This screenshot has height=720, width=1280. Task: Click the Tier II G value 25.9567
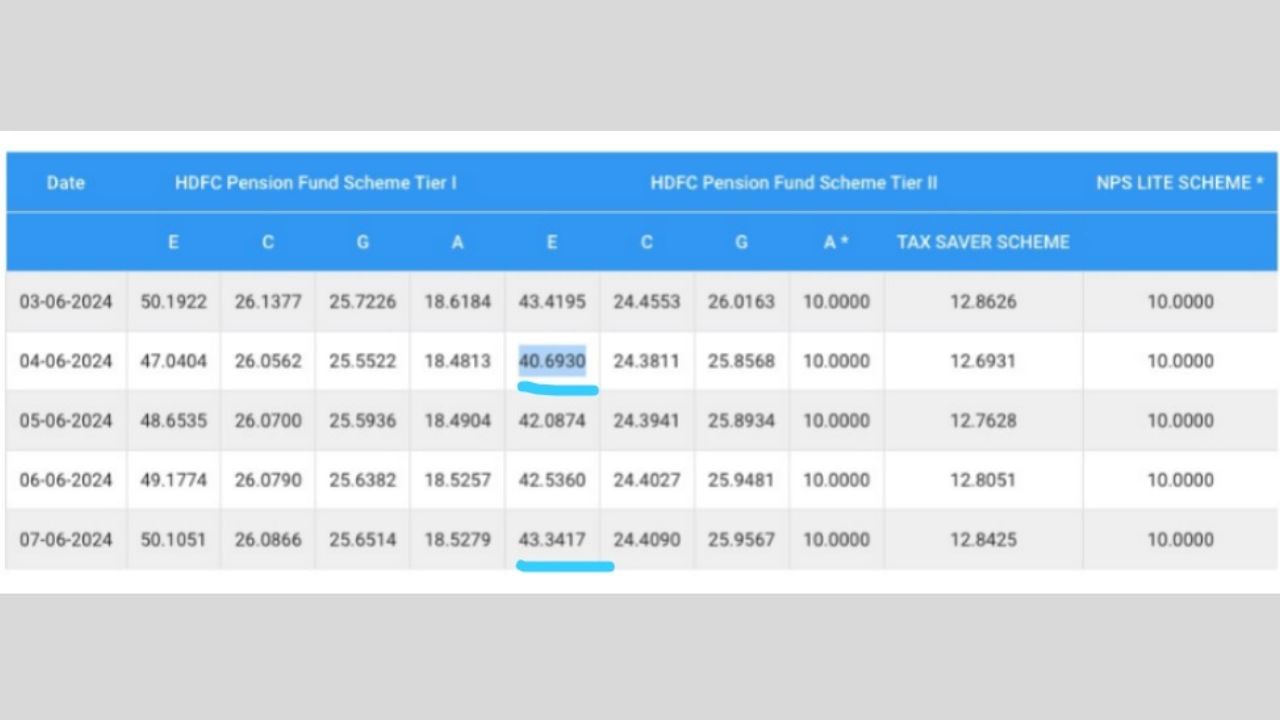tap(741, 540)
